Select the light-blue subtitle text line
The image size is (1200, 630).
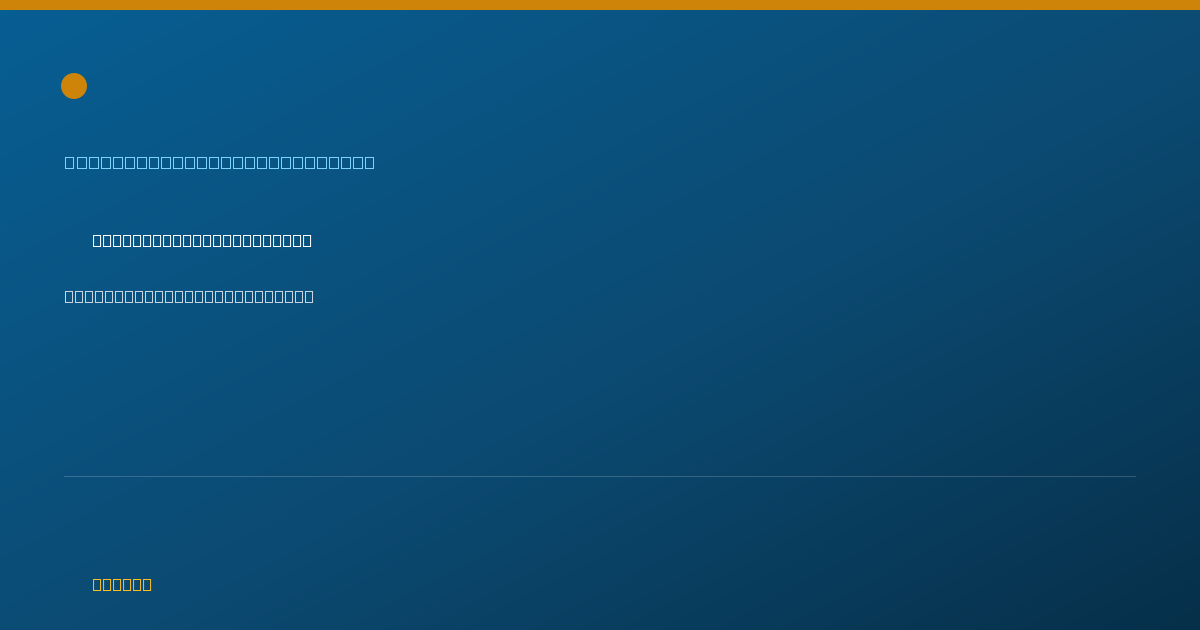(x=220, y=162)
